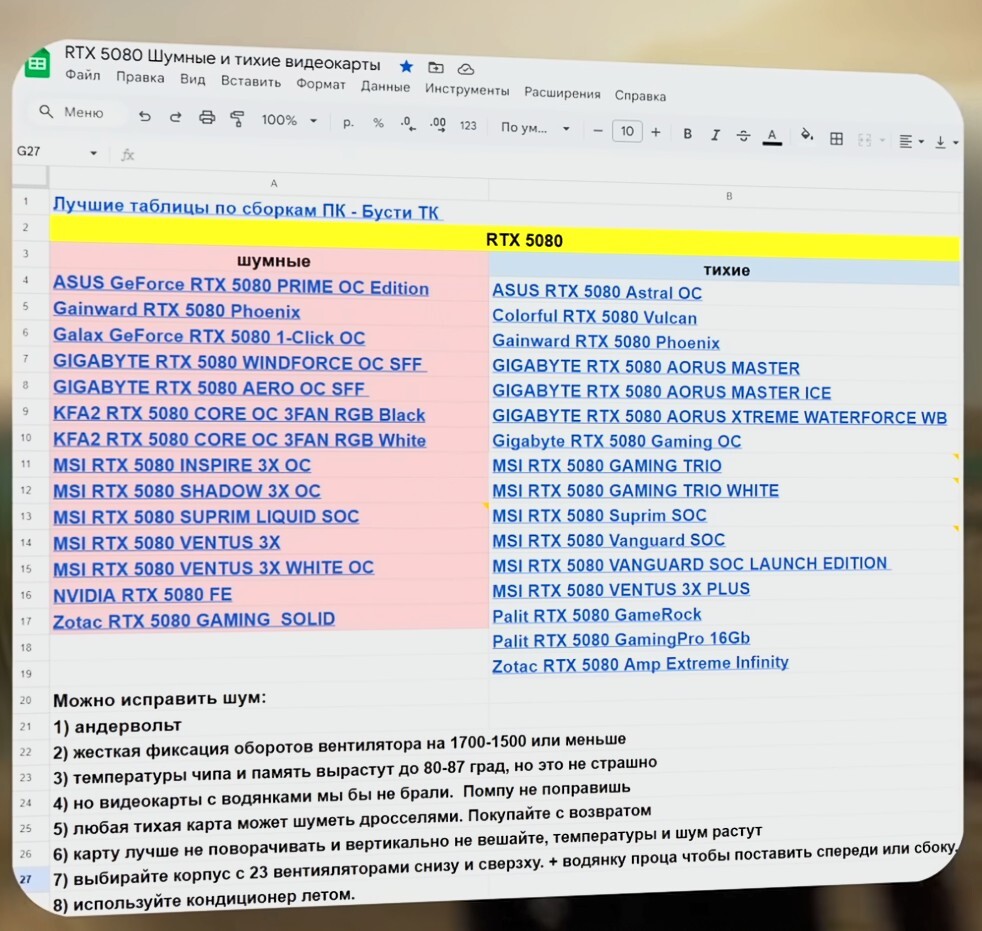The height and width of the screenshot is (931, 982).
Task: Decrease the font size
Action: (598, 131)
